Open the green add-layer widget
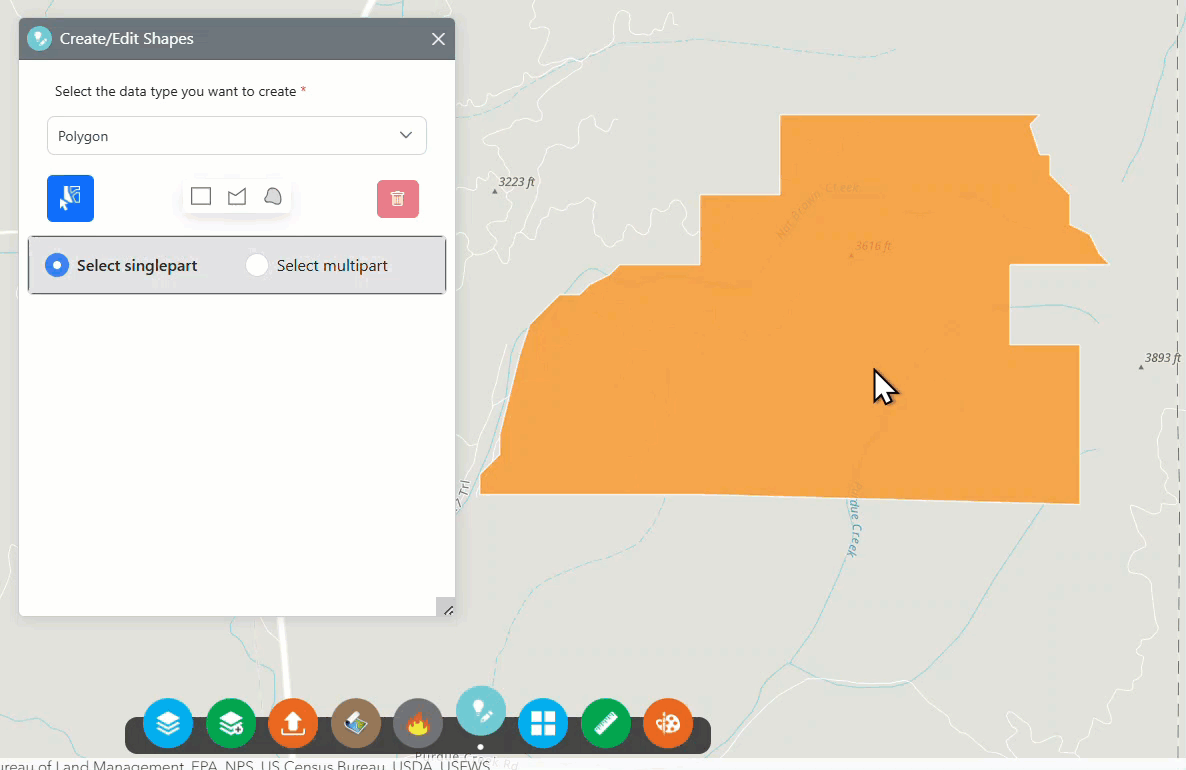This screenshot has width=1186, height=770. click(231, 723)
